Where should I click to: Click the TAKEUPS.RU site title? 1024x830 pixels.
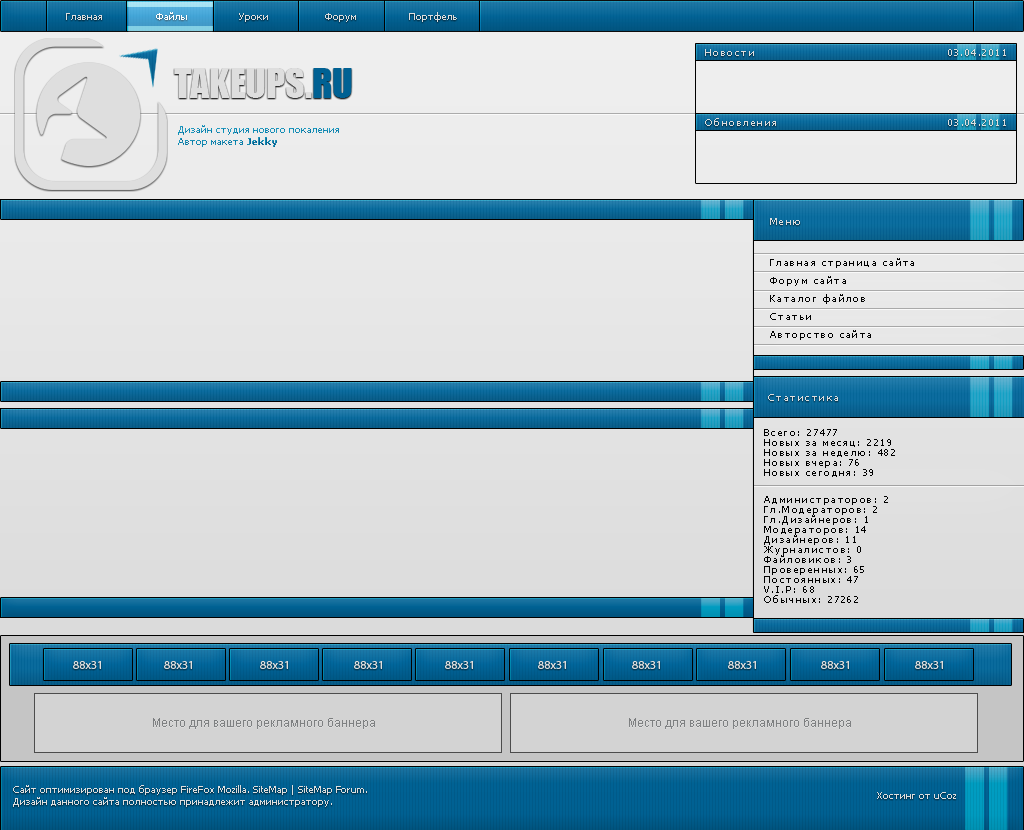pyautogui.click(x=263, y=85)
